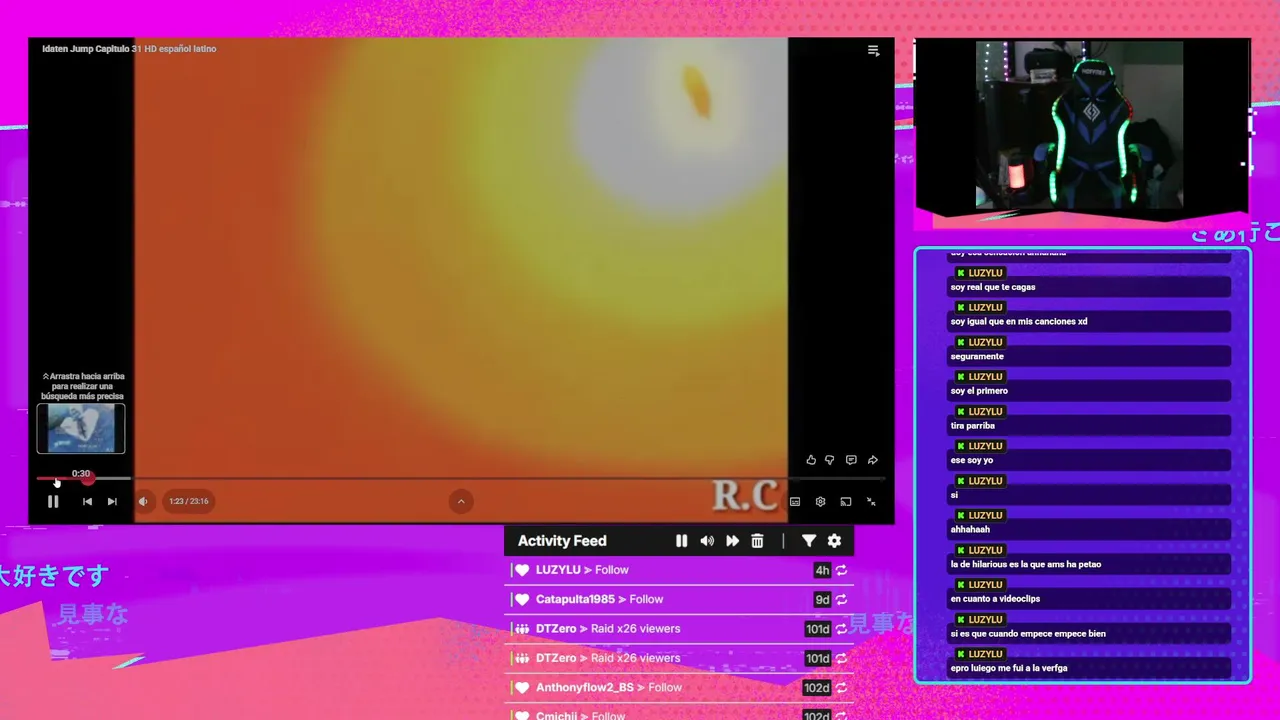Screen dimensions: 1280x720
Task: Click heart icon beside Catapulta1985 follow
Action: 522,599
